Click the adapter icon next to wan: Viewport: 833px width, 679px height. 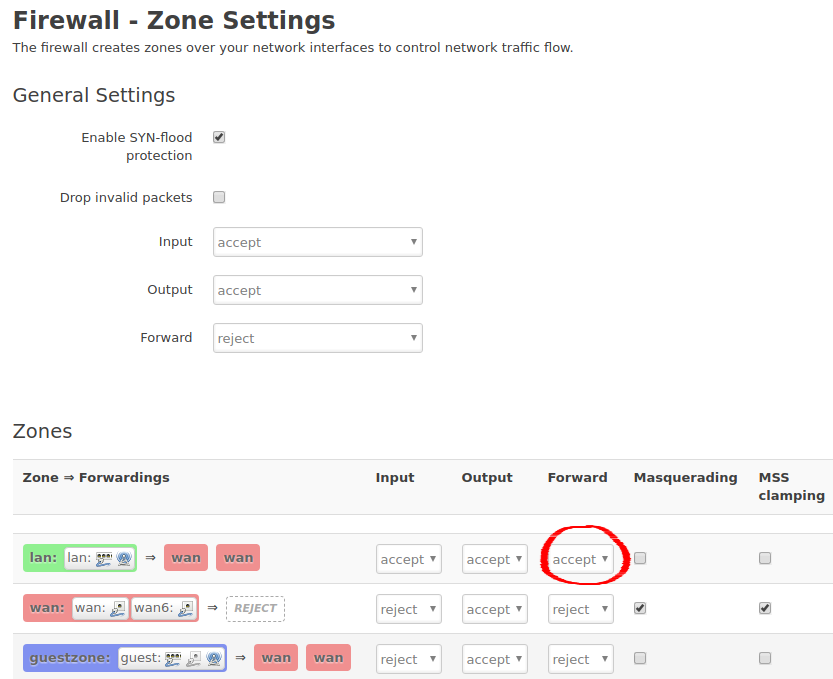coord(116,608)
